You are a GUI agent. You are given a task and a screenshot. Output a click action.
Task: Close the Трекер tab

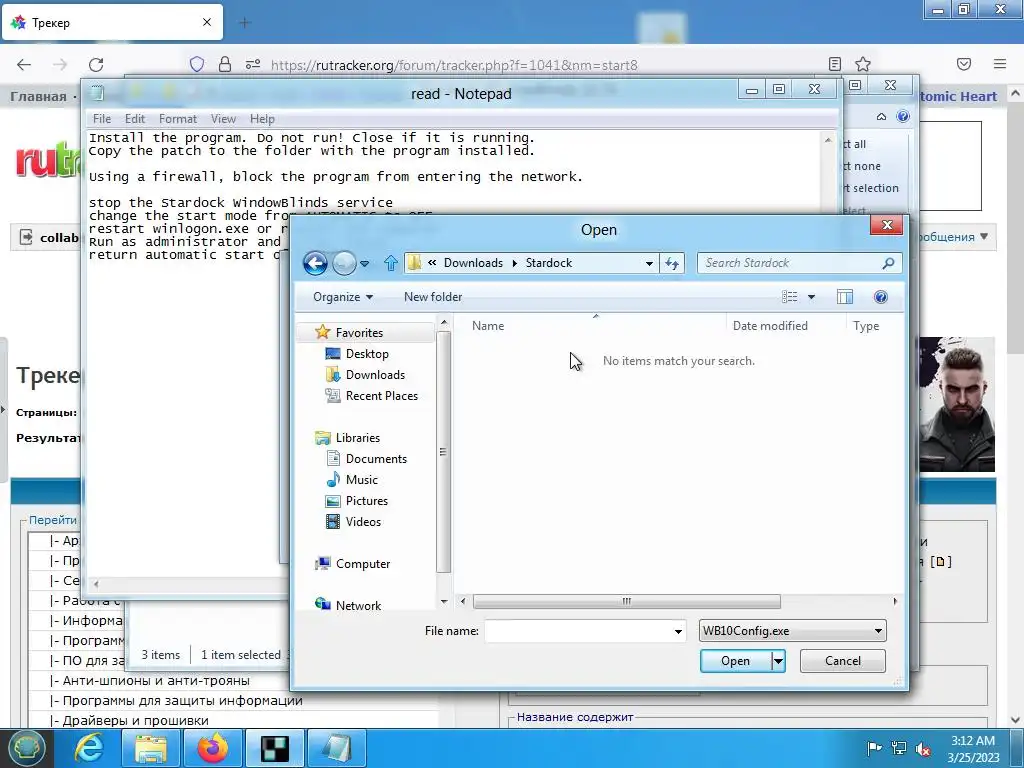[207, 22]
